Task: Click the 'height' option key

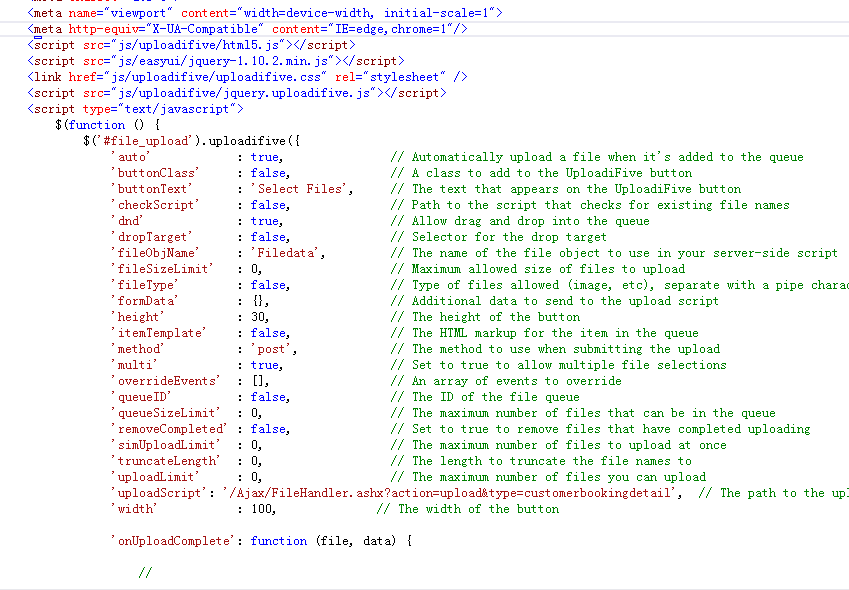Action: (138, 317)
